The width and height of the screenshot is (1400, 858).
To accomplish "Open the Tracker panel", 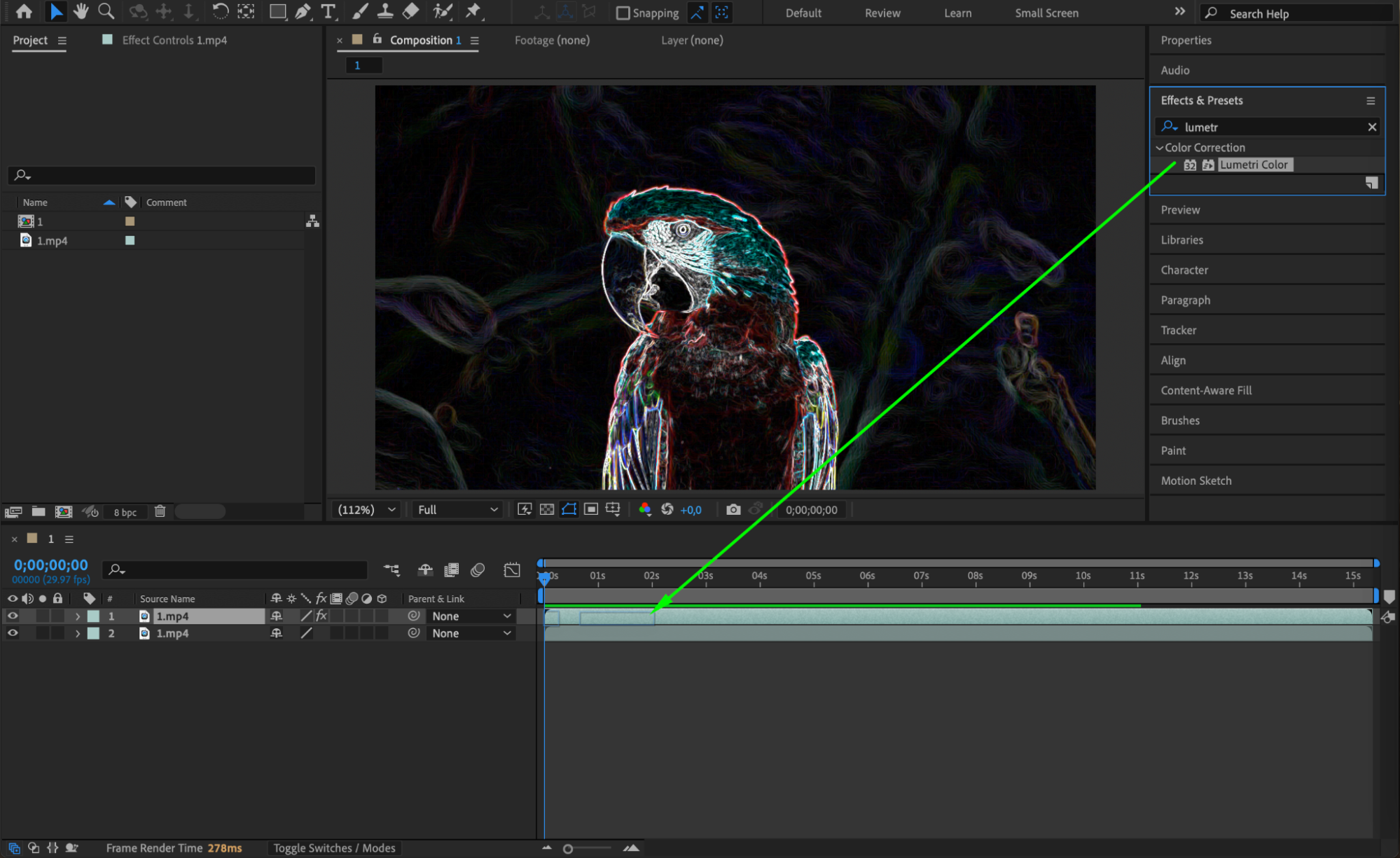I will (1178, 330).
